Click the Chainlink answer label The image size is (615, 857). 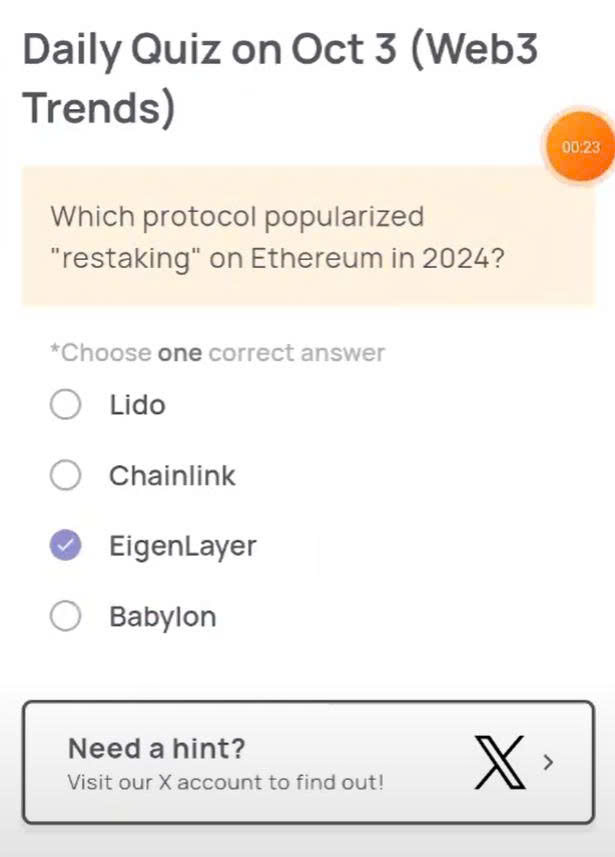pyautogui.click(x=172, y=476)
